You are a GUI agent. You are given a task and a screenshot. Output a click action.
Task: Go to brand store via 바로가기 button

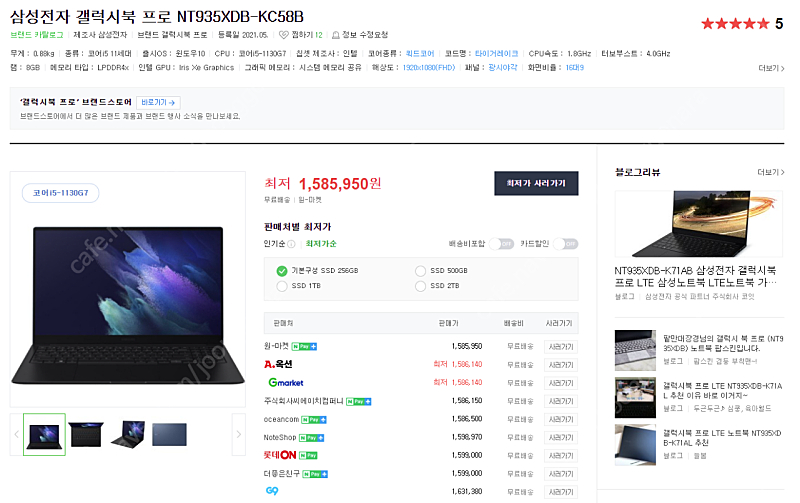point(158,103)
